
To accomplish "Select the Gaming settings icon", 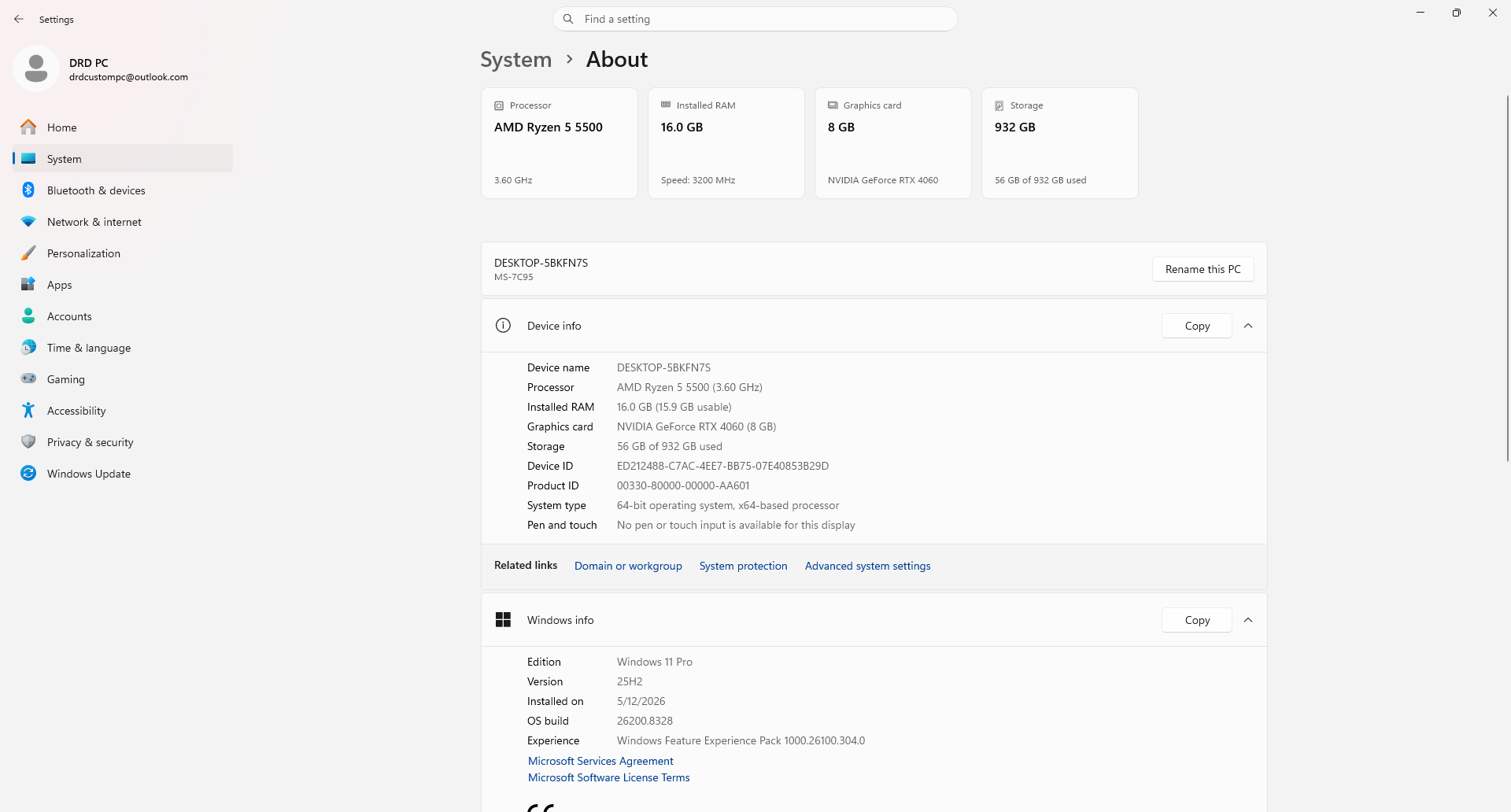I will [28, 378].
